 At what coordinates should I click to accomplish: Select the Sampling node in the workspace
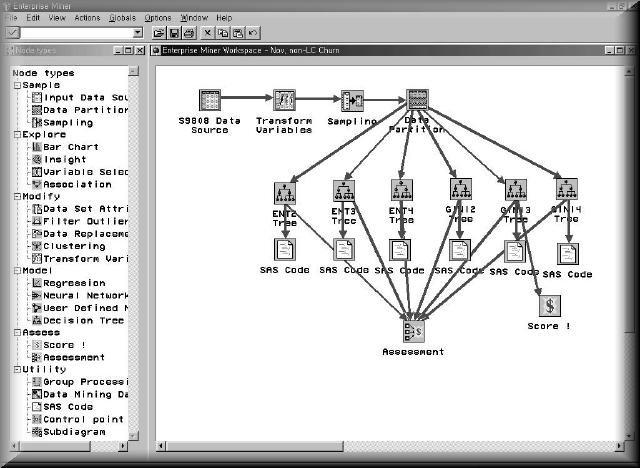[352, 101]
